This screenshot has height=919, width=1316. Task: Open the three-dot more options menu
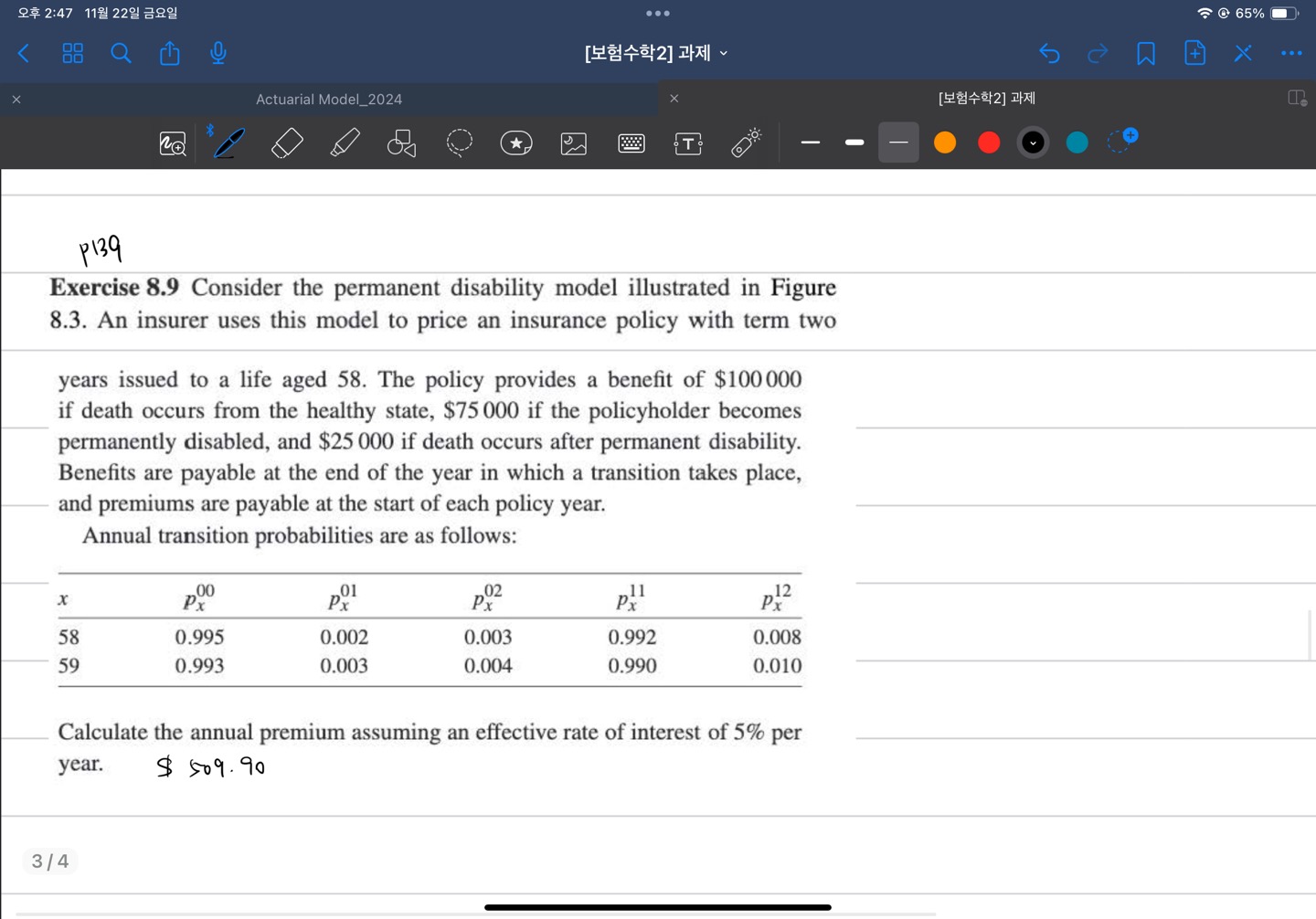pos(1291,53)
